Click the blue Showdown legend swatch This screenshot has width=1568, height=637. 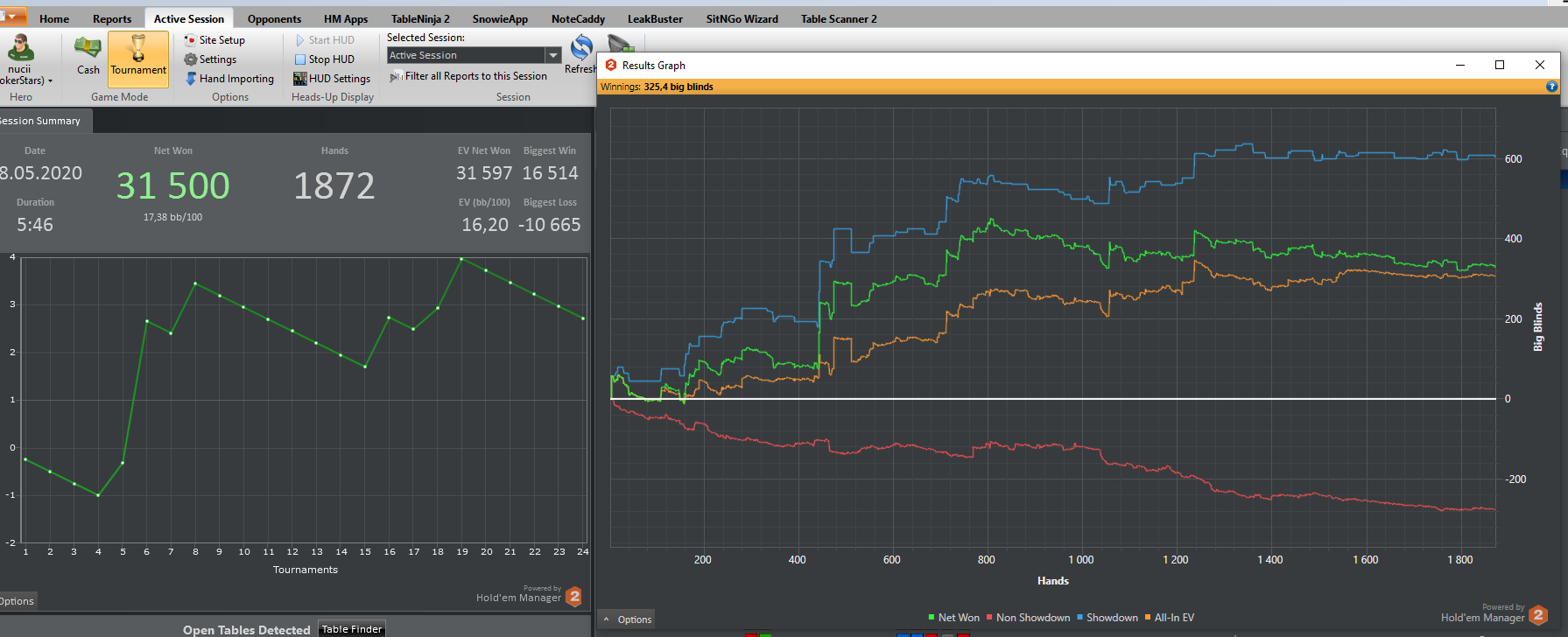[1080, 618]
